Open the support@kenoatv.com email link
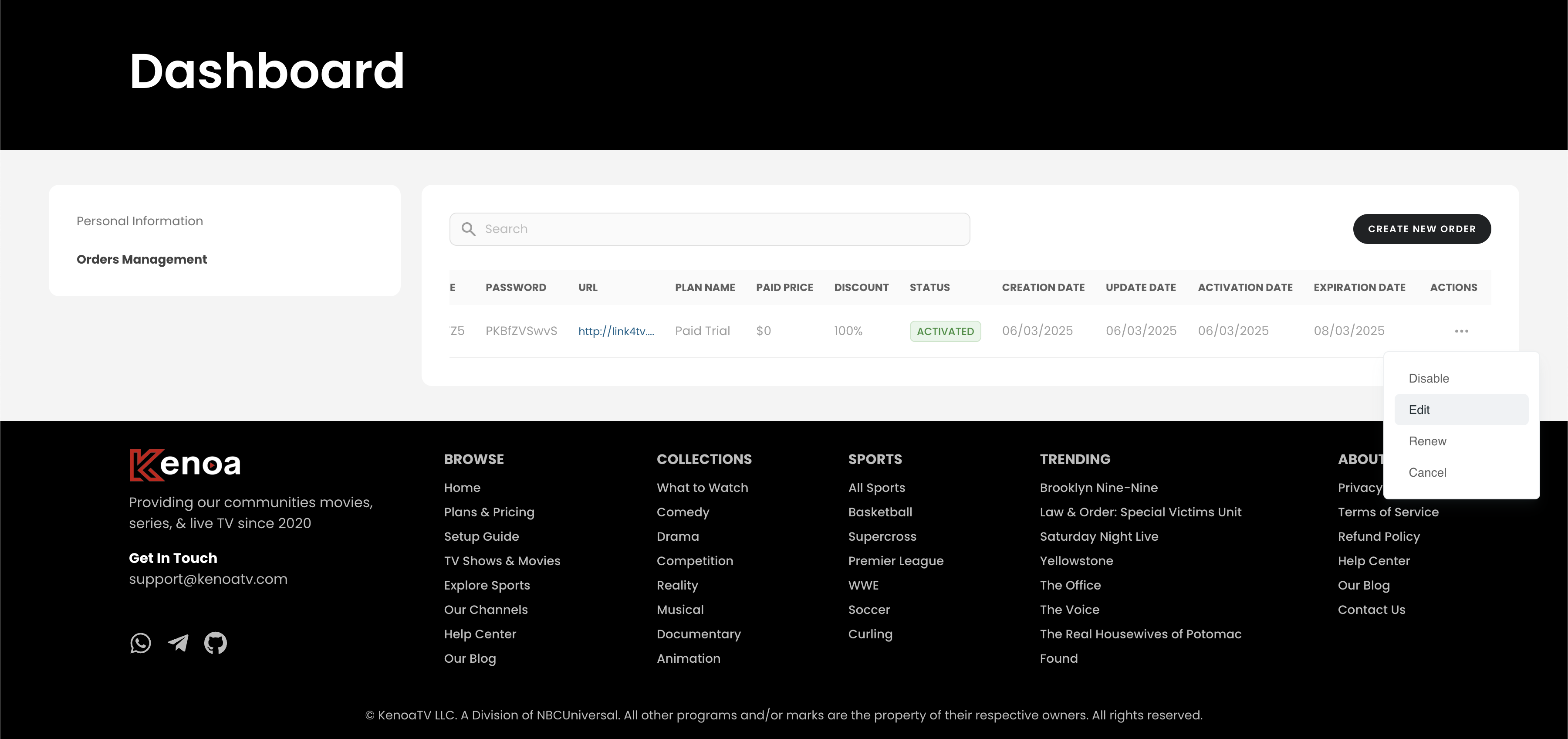This screenshot has height=739, width=1568. 208,579
